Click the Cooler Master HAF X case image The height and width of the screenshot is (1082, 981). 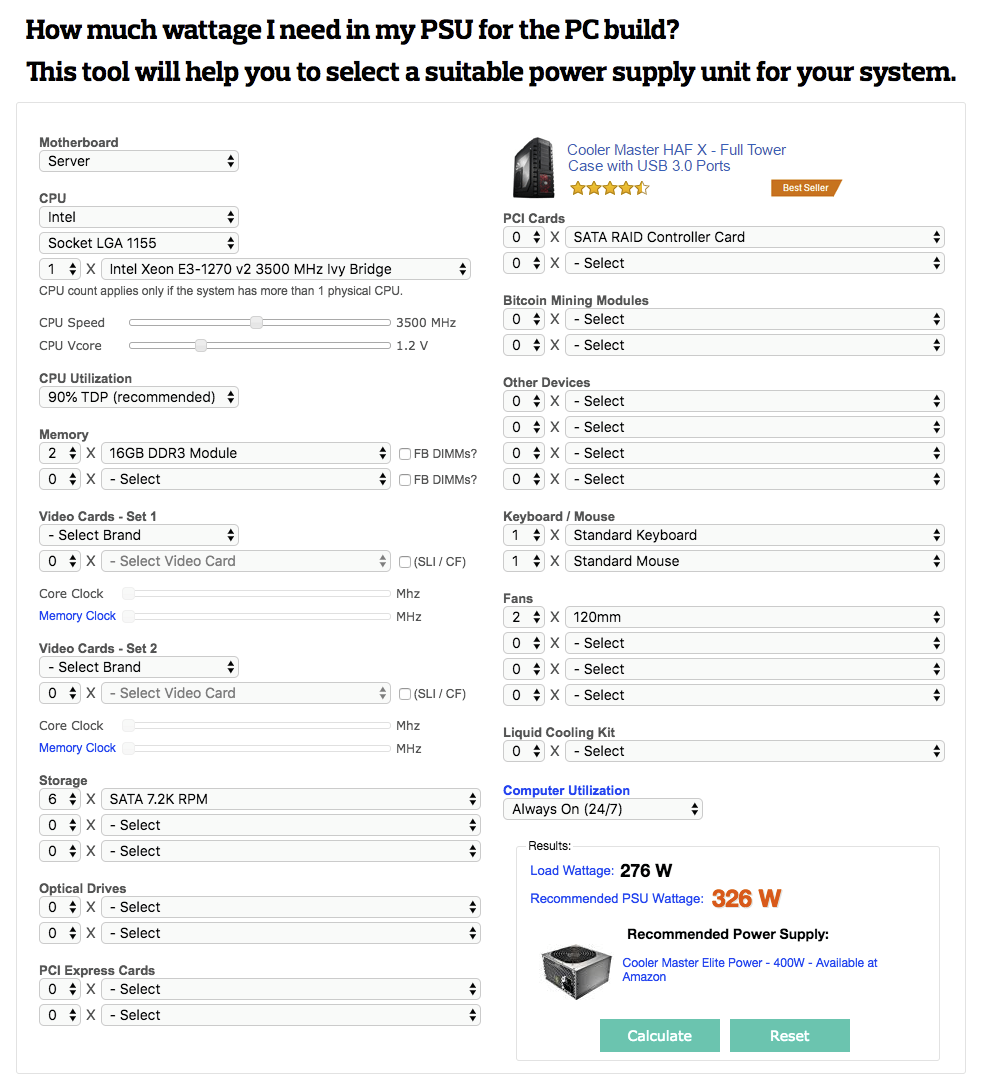pyautogui.click(x=534, y=168)
